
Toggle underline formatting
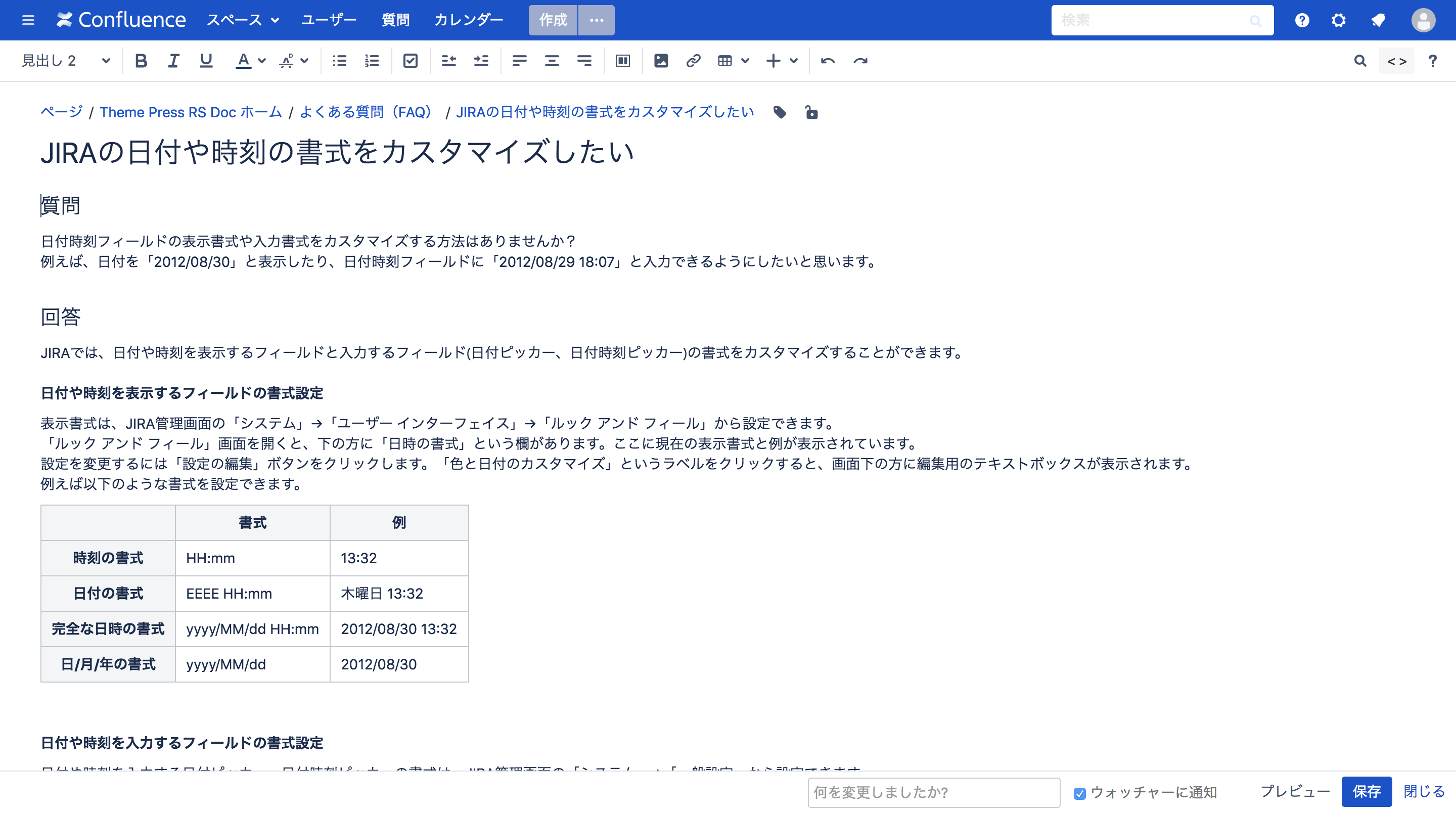click(x=206, y=61)
